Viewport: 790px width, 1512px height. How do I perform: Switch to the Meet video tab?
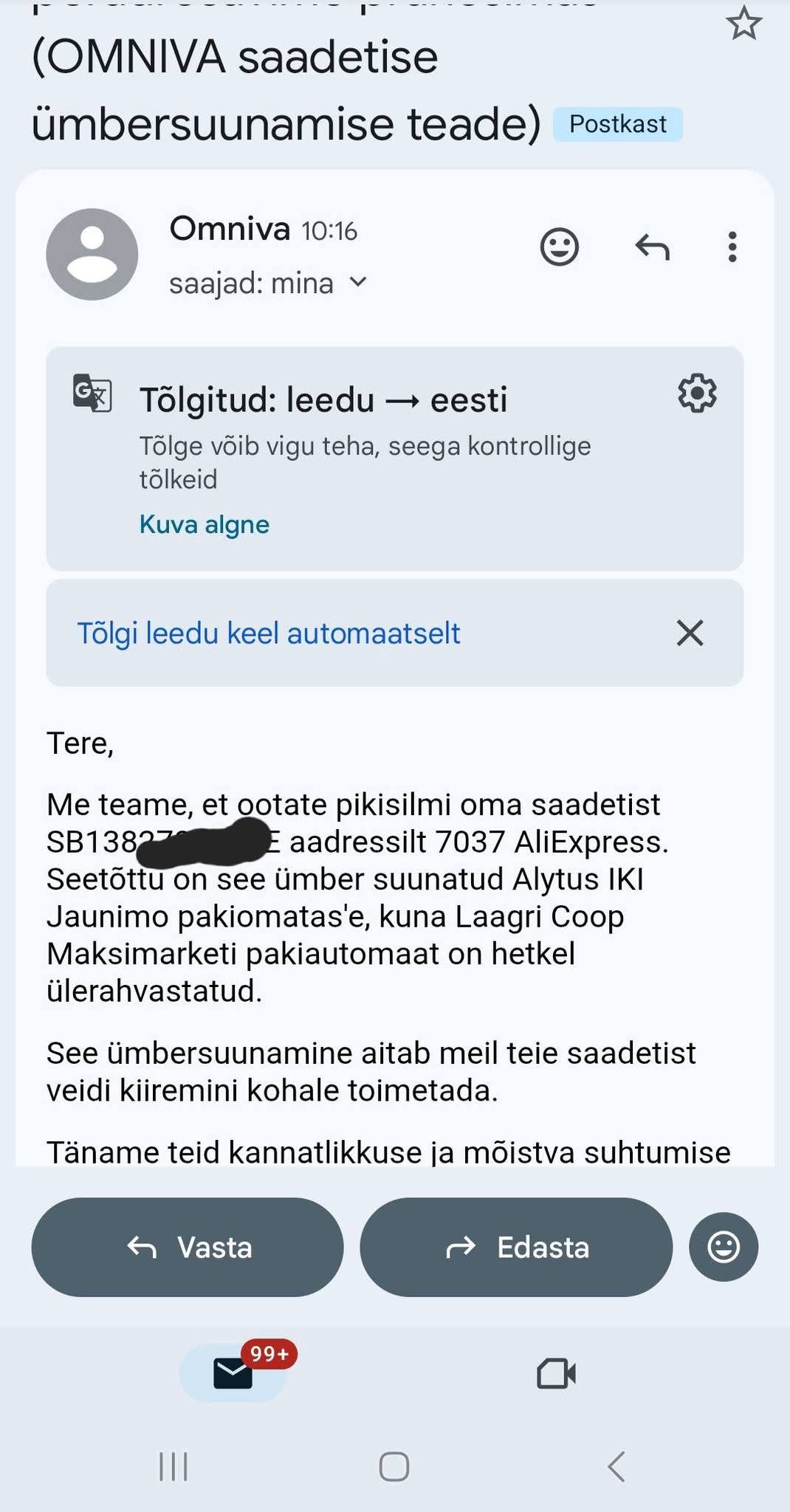tap(556, 1373)
